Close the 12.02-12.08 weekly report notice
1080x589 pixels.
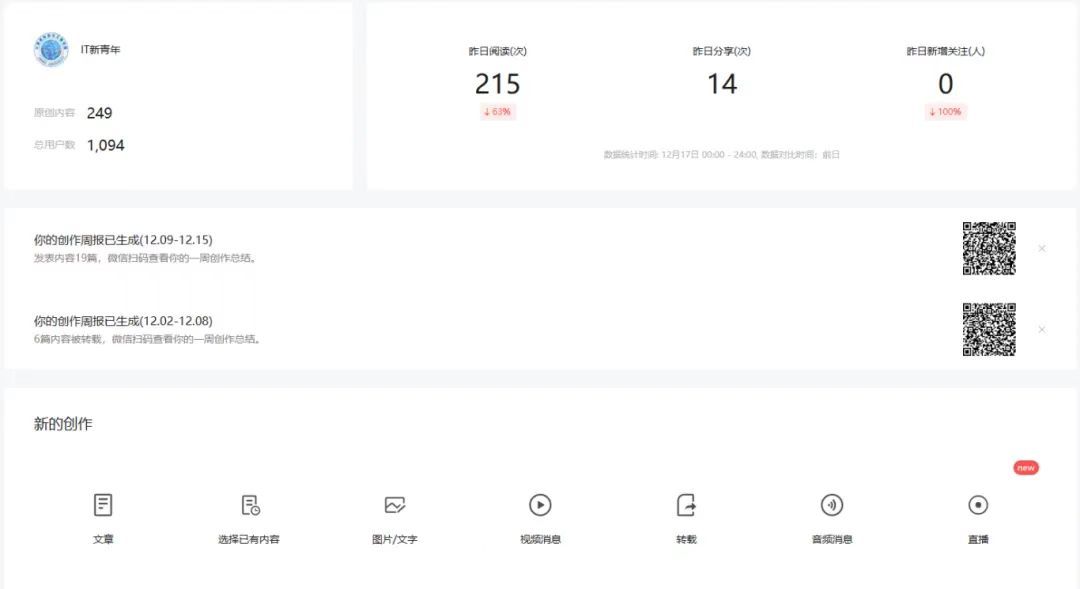[1042, 329]
